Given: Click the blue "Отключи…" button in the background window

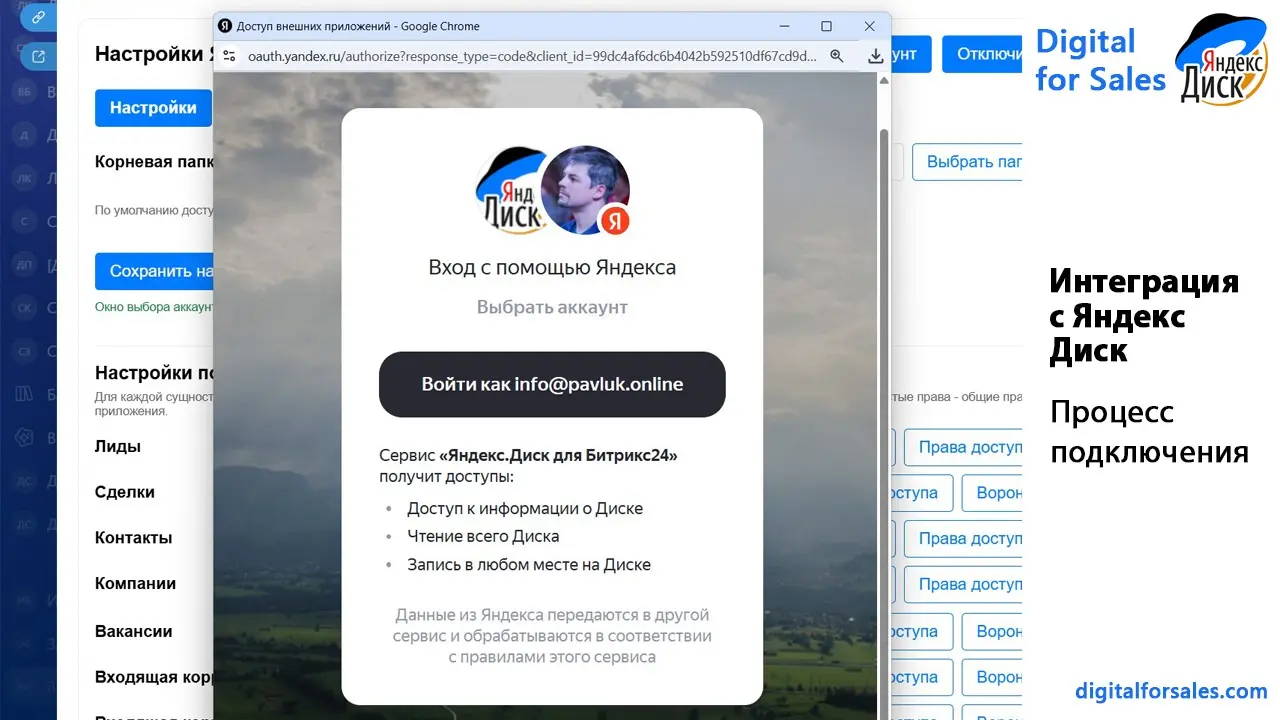Looking at the screenshot, I should (982, 54).
